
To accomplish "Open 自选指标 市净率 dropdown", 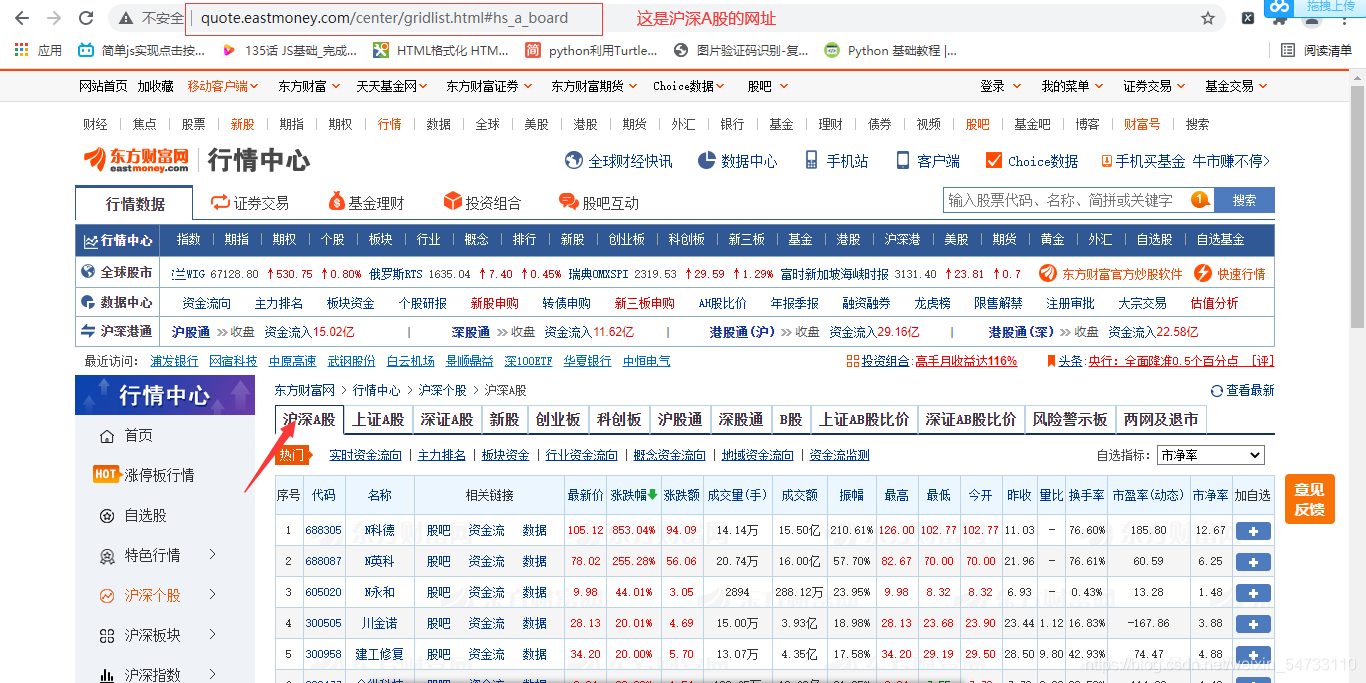I will coord(1211,455).
